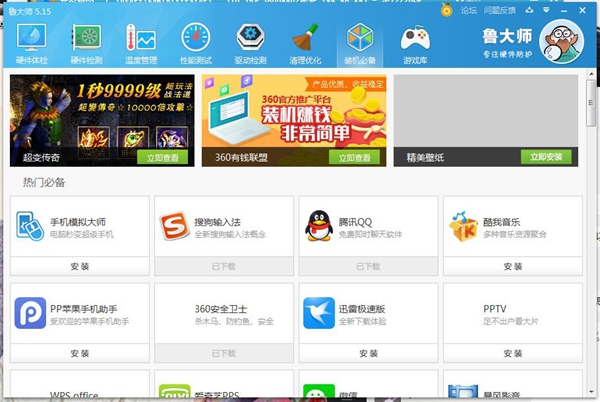Click 已下载 under 腾讯QQ
This screenshot has height=402, width=600.
click(368, 266)
